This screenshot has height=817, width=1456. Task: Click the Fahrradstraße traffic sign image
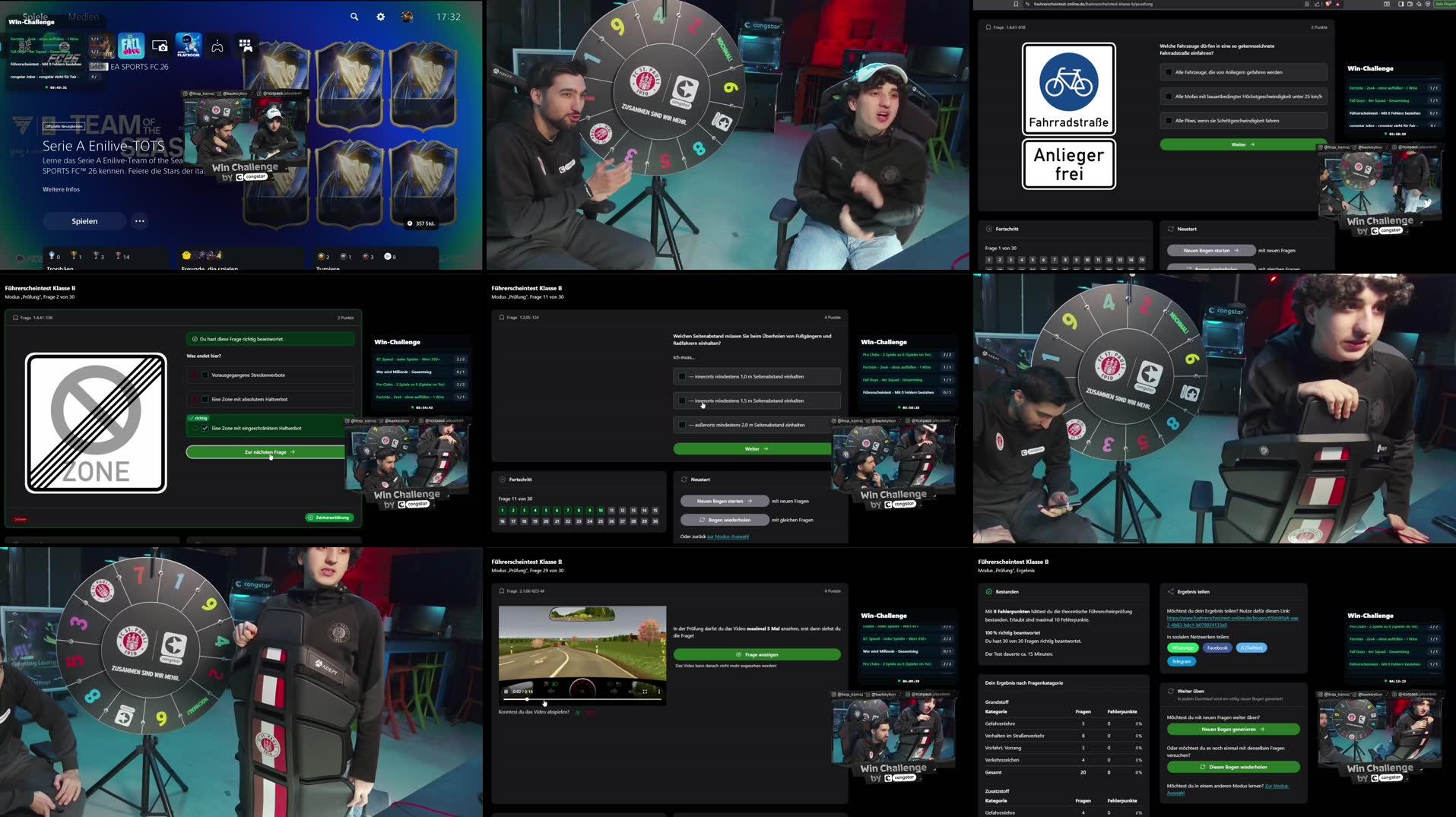pos(1068,89)
